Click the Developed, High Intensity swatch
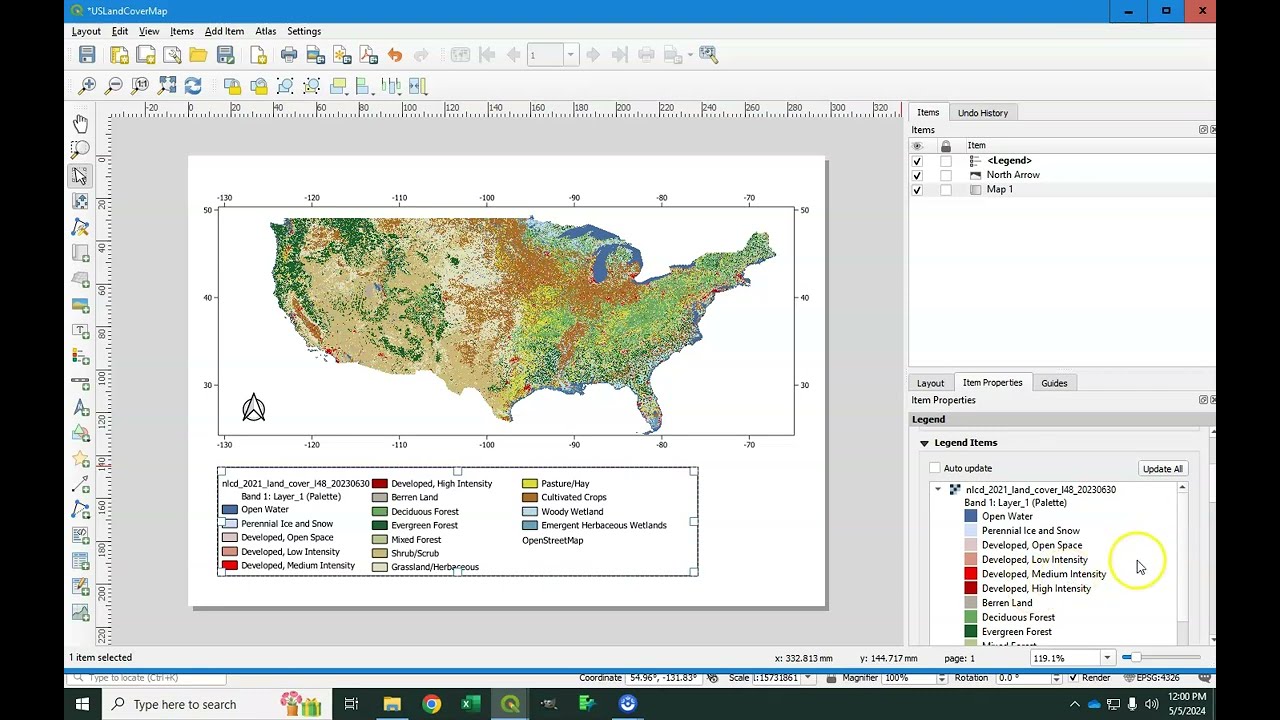Viewport: 1280px width, 720px height. click(x=971, y=589)
